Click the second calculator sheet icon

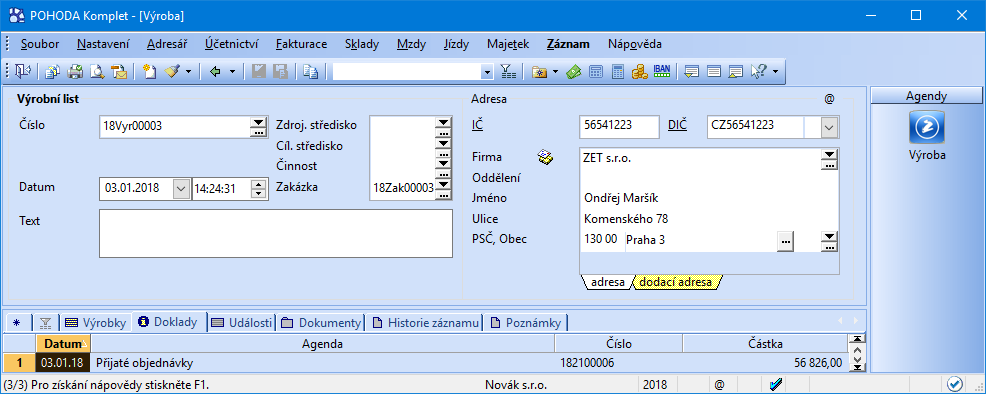click(x=618, y=72)
